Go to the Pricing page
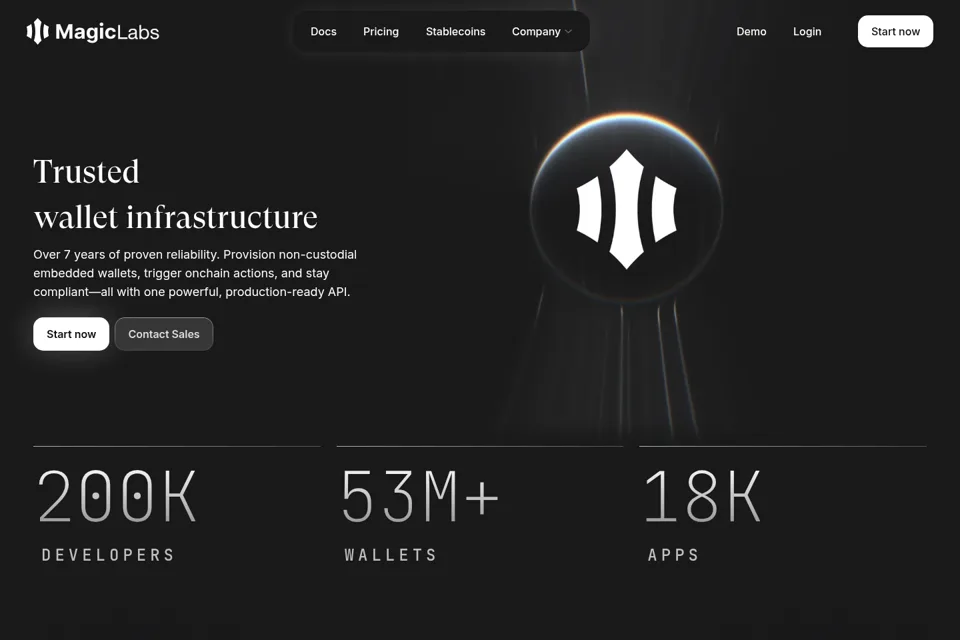 click(381, 31)
